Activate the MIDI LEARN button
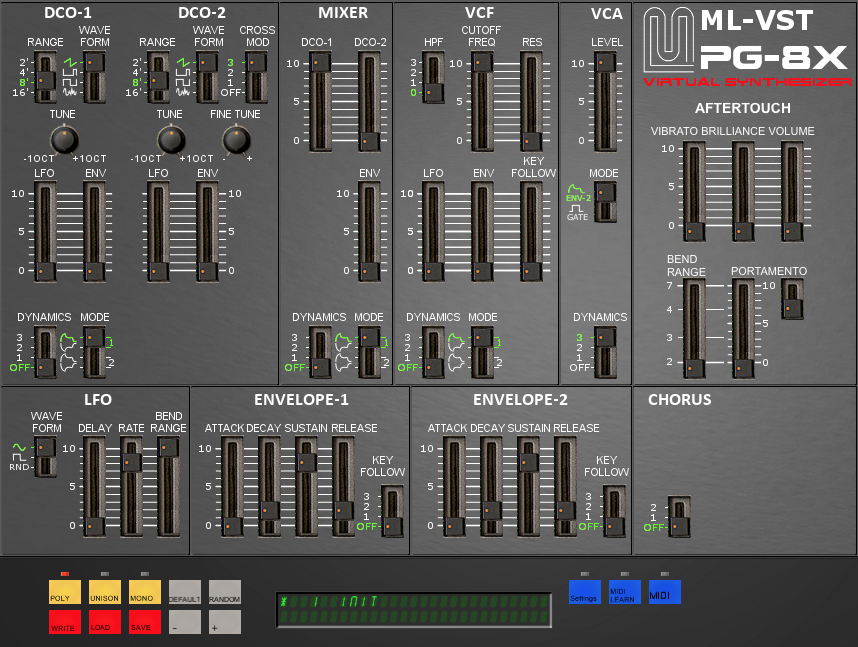 [x=624, y=592]
